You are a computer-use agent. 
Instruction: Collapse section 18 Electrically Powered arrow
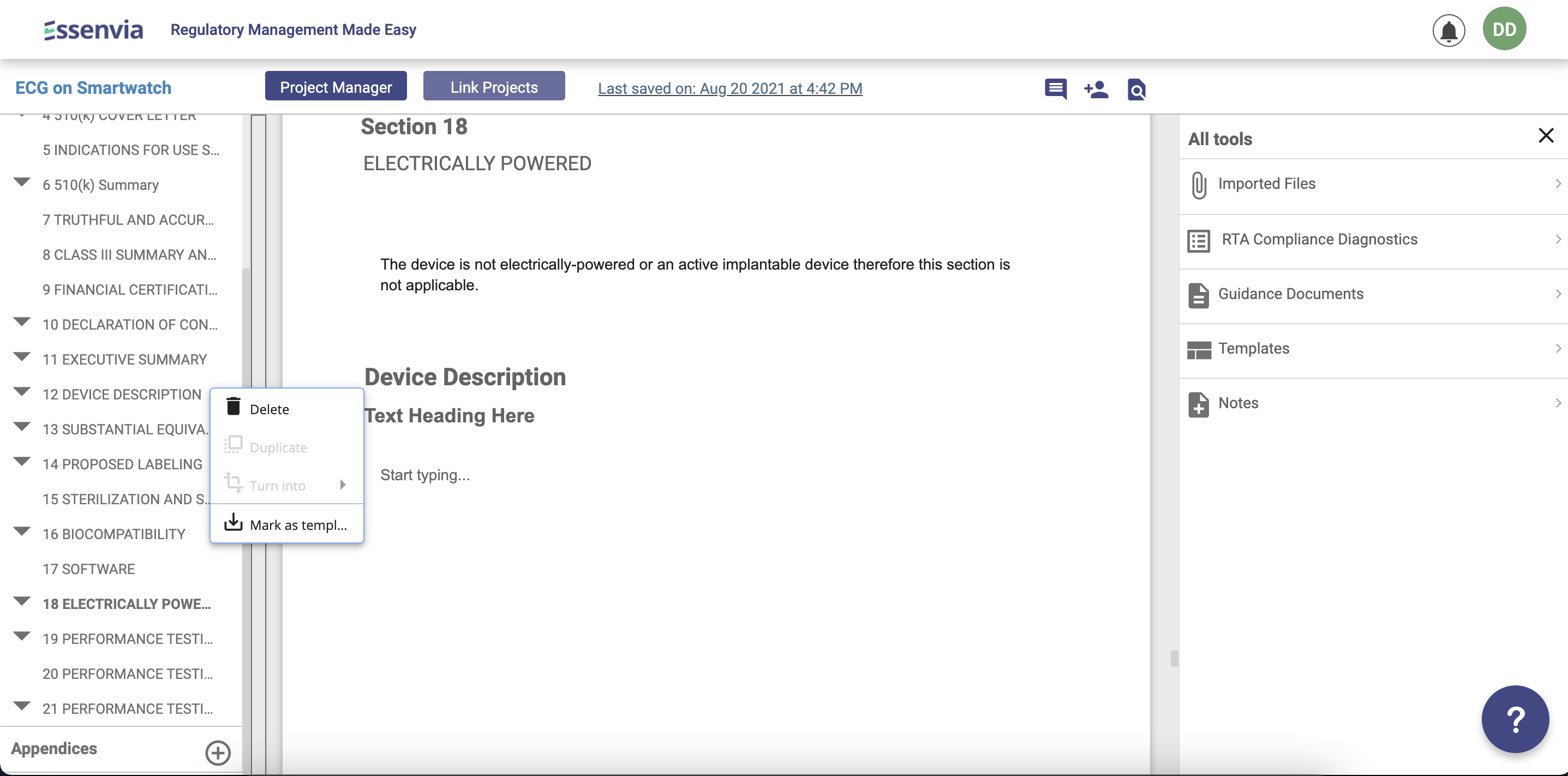[22, 601]
